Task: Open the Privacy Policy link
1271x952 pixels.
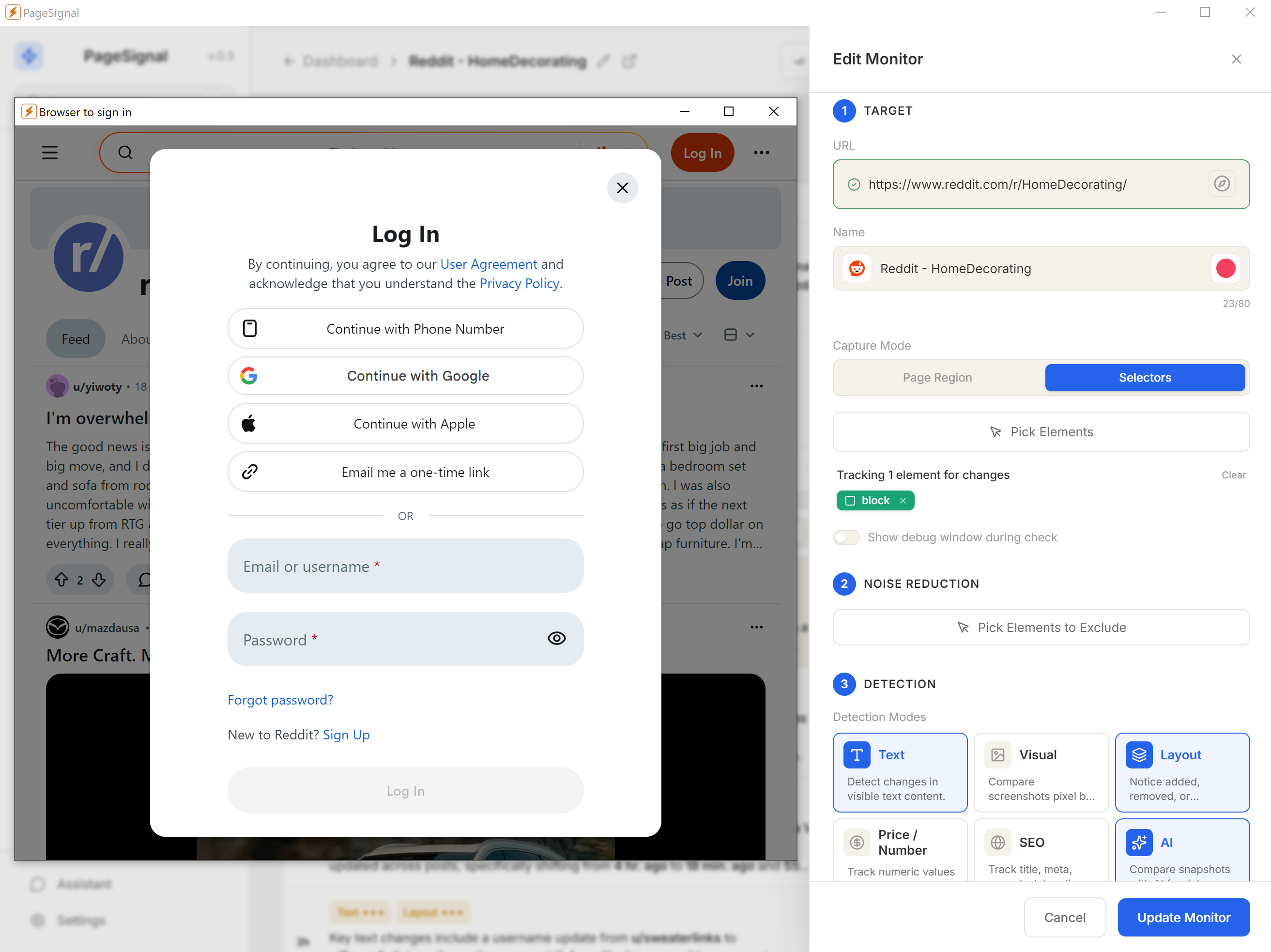Action: pos(519,283)
